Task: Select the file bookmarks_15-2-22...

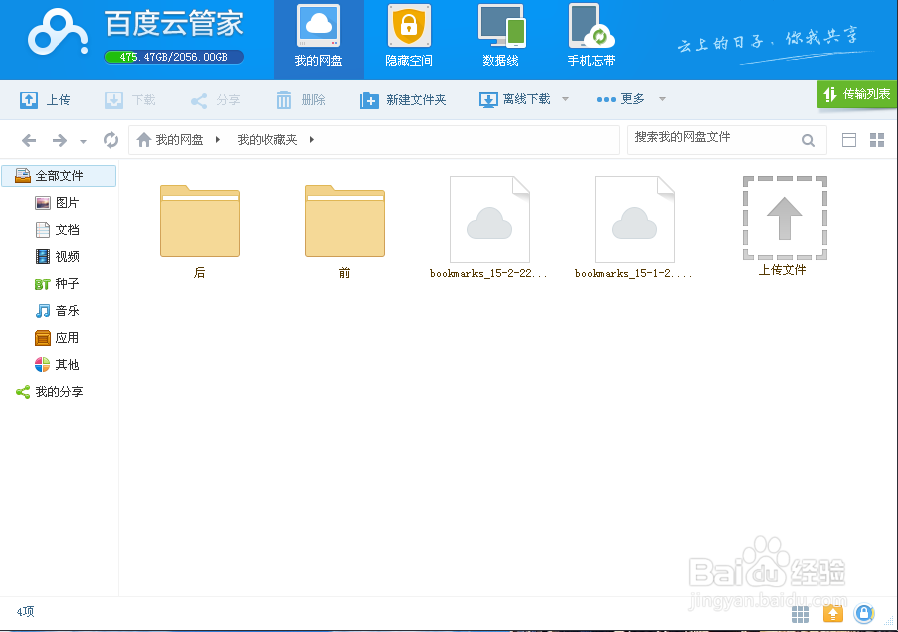Action: point(489,228)
